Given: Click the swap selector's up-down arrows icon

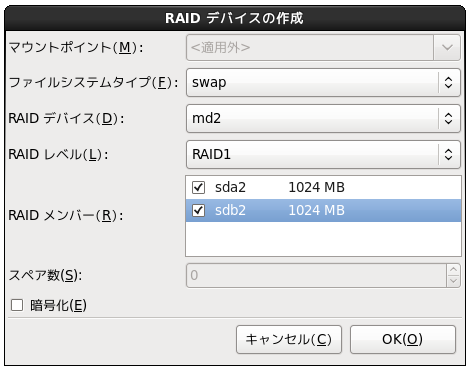Looking at the screenshot, I should tap(449, 82).
